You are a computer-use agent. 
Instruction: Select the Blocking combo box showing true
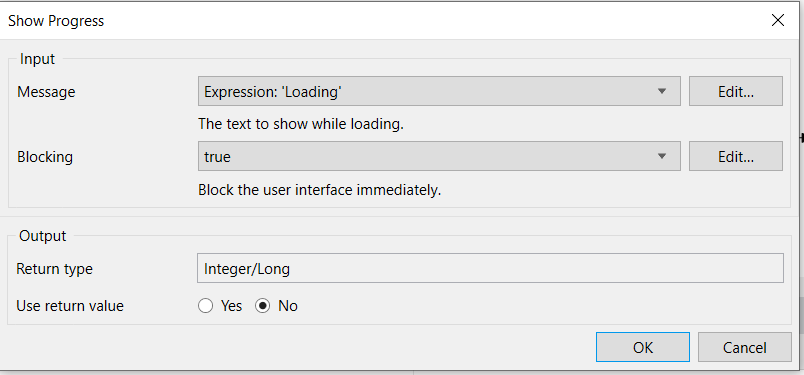(x=439, y=156)
